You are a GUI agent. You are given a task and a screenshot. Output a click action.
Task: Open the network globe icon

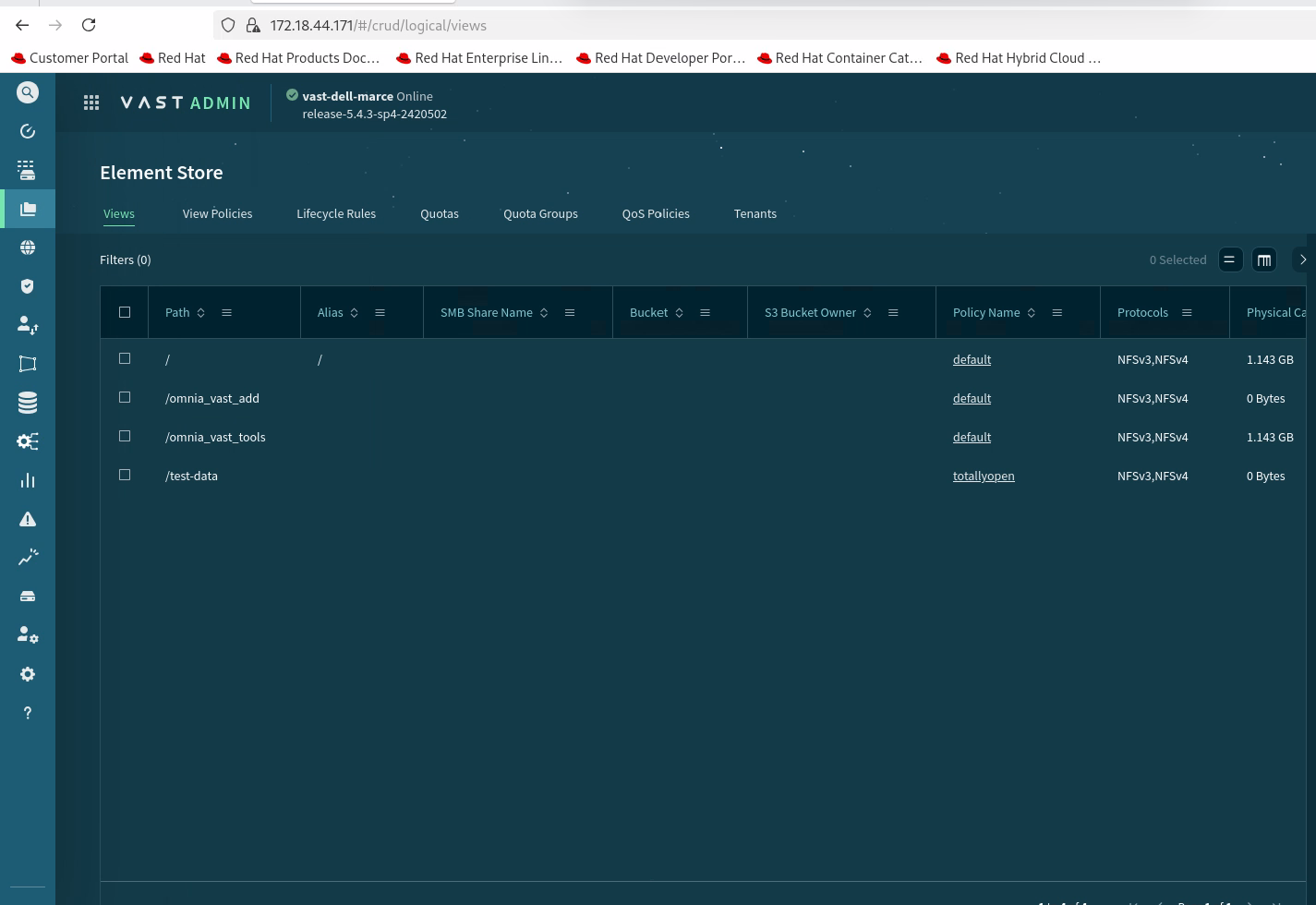(x=28, y=247)
